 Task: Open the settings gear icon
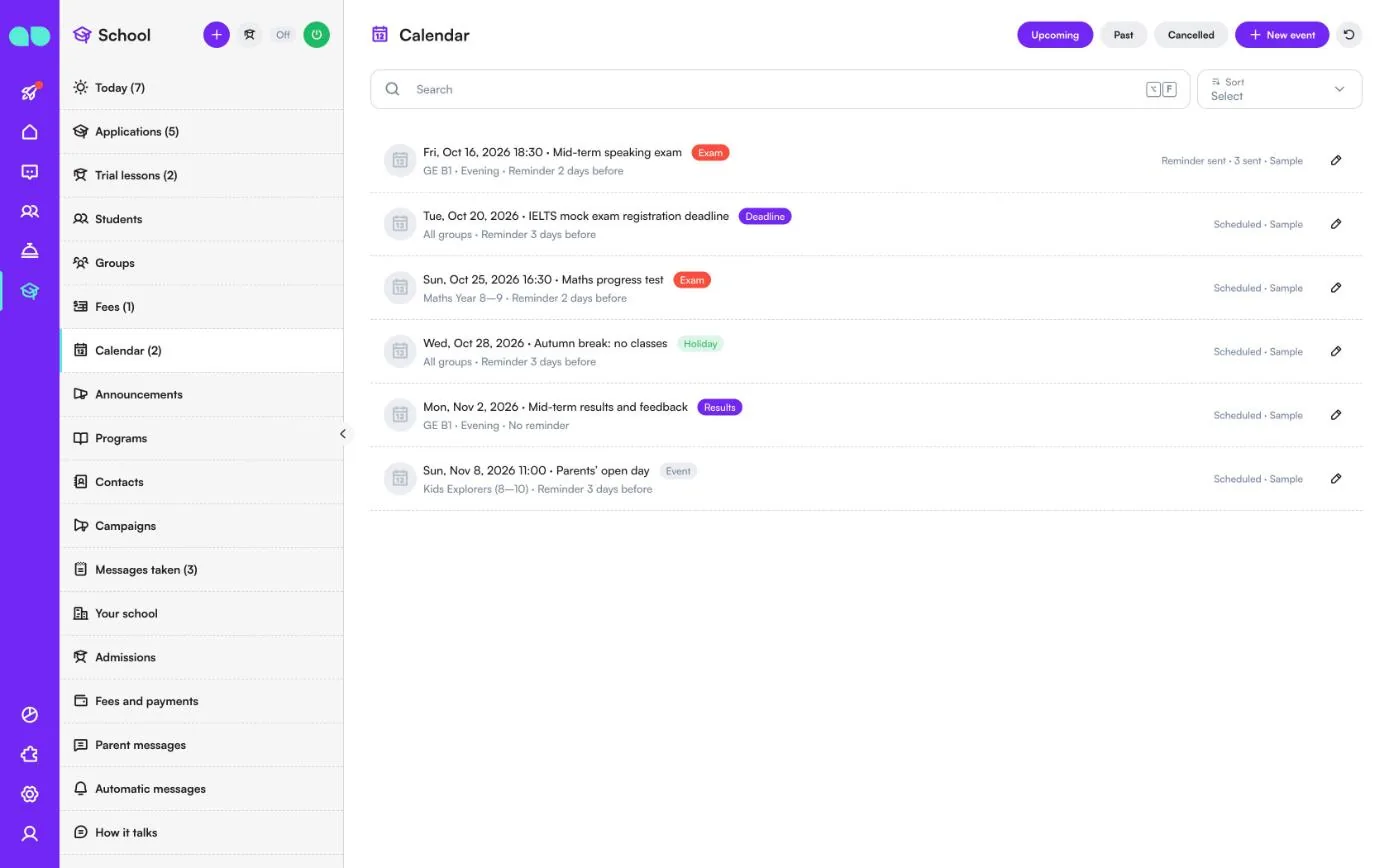pyautogui.click(x=30, y=794)
